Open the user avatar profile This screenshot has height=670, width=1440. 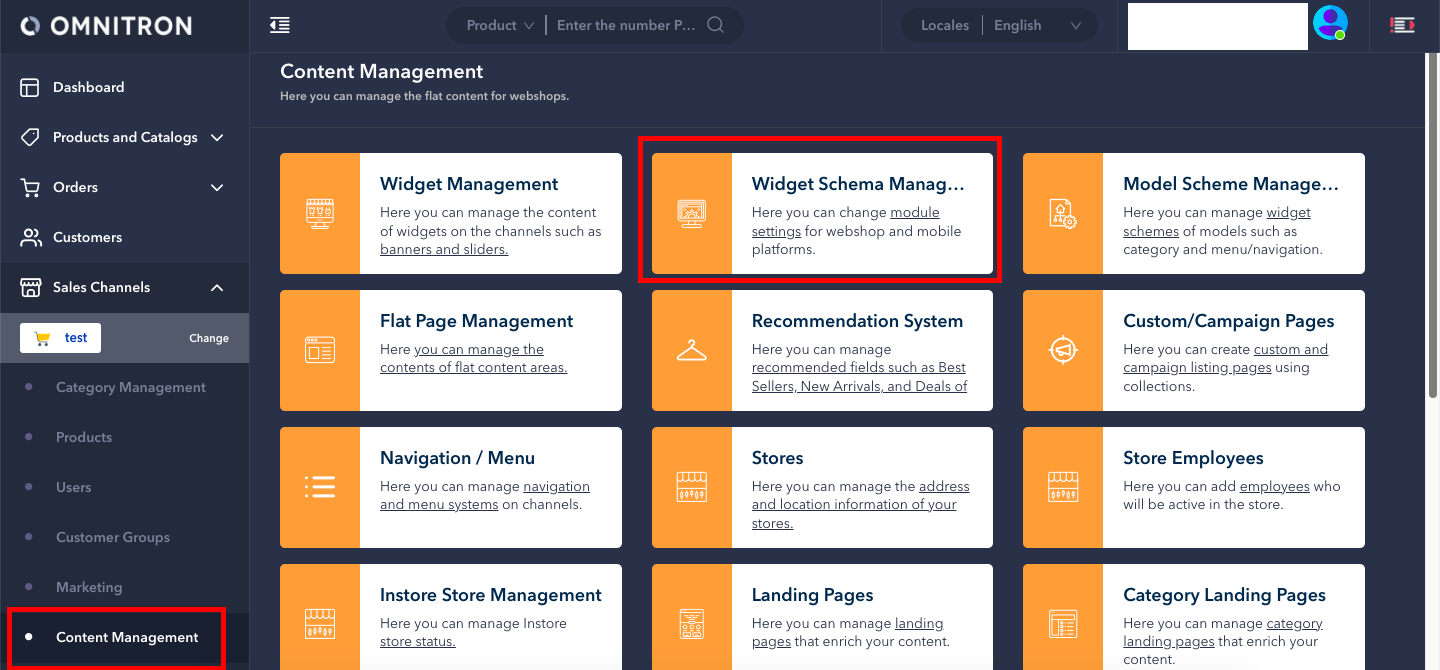point(1330,22)
